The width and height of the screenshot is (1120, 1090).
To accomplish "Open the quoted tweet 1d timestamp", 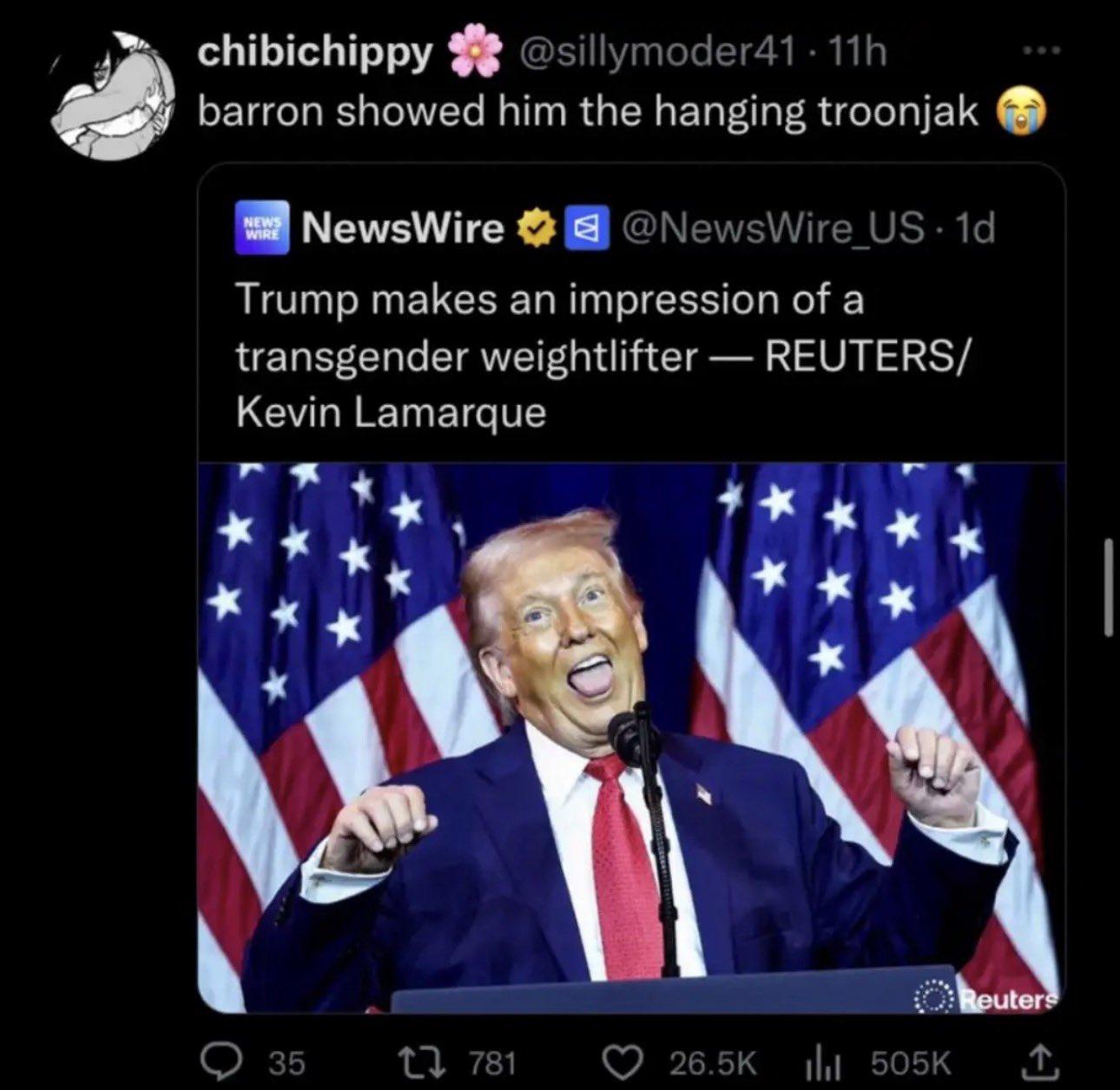I will pyautogui.click(x=972, y=229).
